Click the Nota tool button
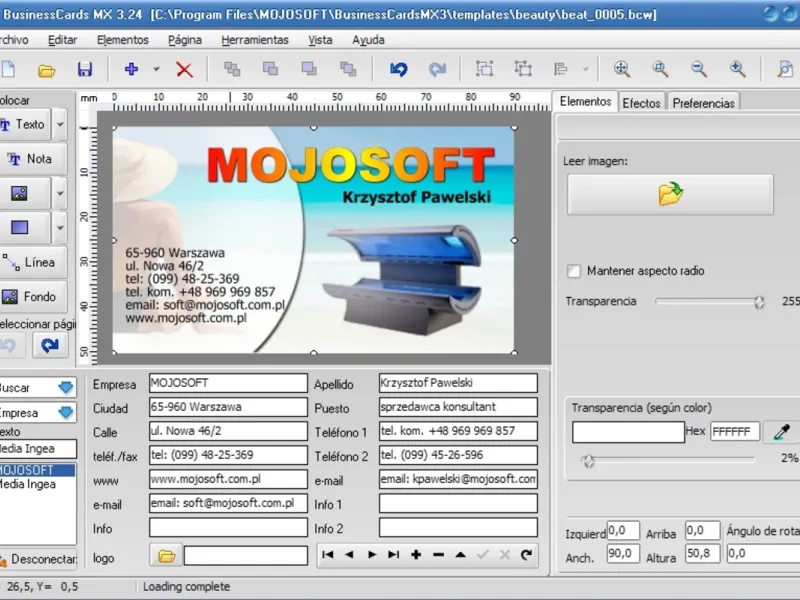 click(33, 159)
